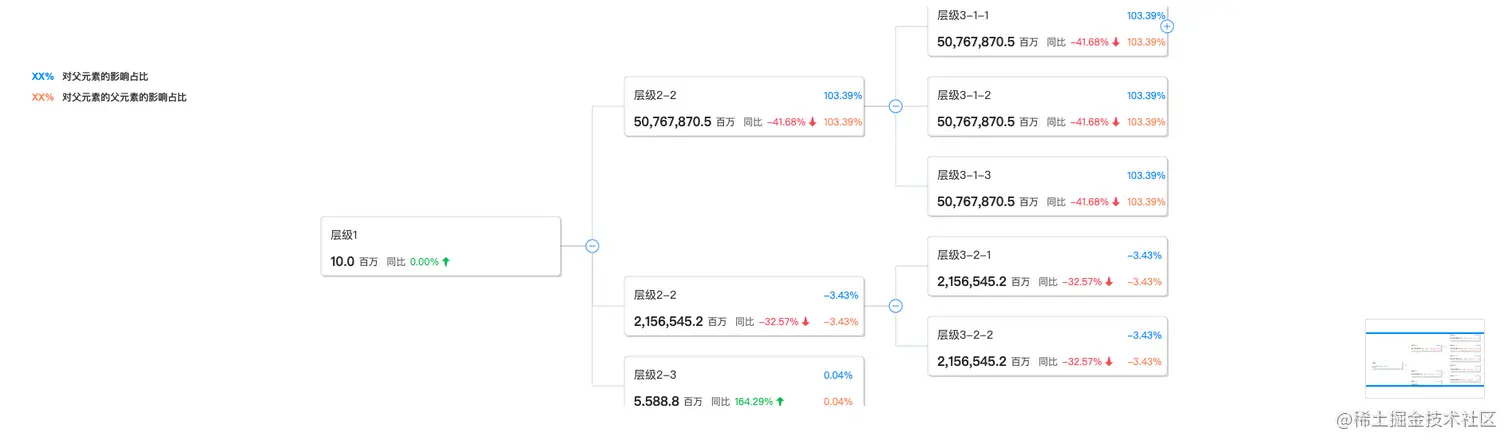Select the 层级3-2-2 node card
The height and width of the screenshot is (445, 1512).
(1047, 346)
